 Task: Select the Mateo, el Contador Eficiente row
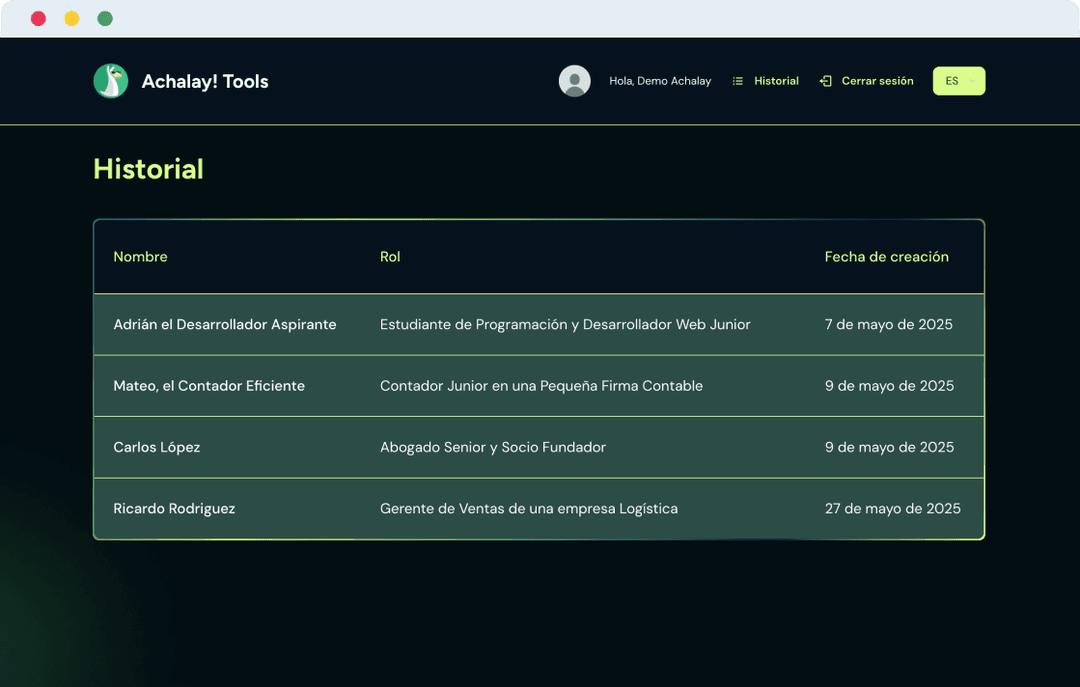click(x=209, y=386)
